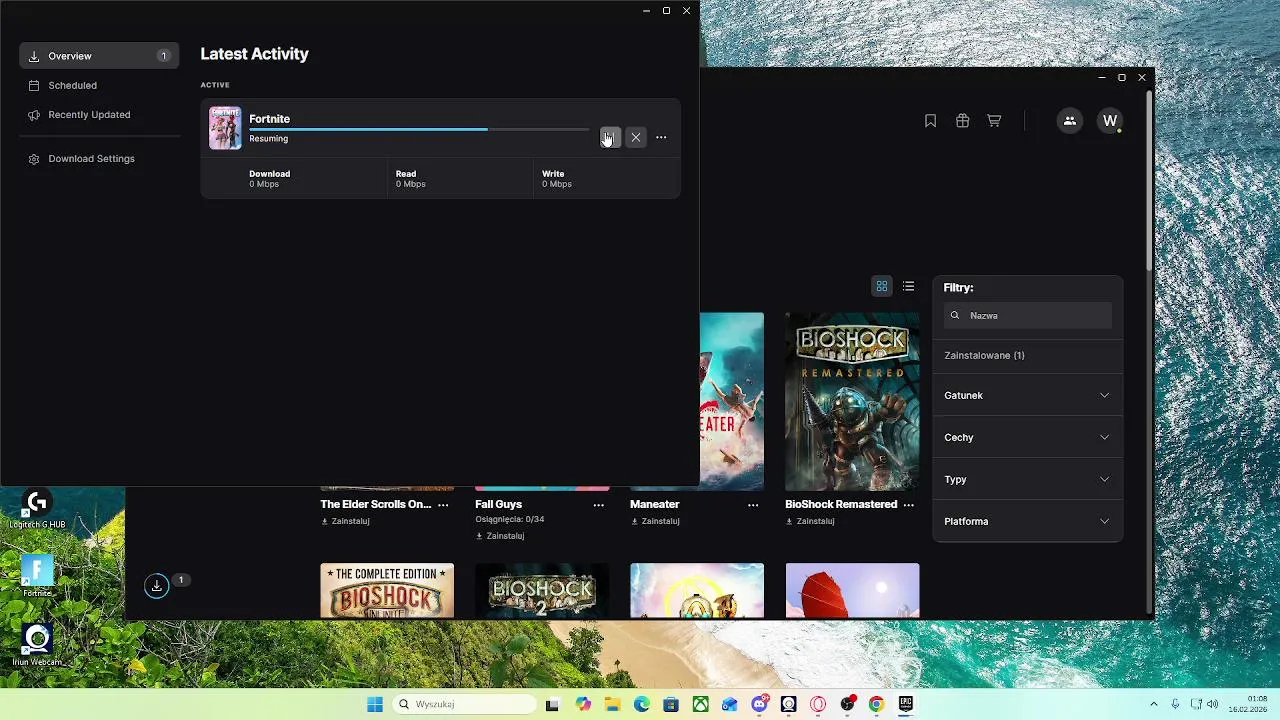This screenshot has height=720, width=1280.
Task: Expand the Platforma filter
Action: pyautogui.click(x=1027, y=521)
